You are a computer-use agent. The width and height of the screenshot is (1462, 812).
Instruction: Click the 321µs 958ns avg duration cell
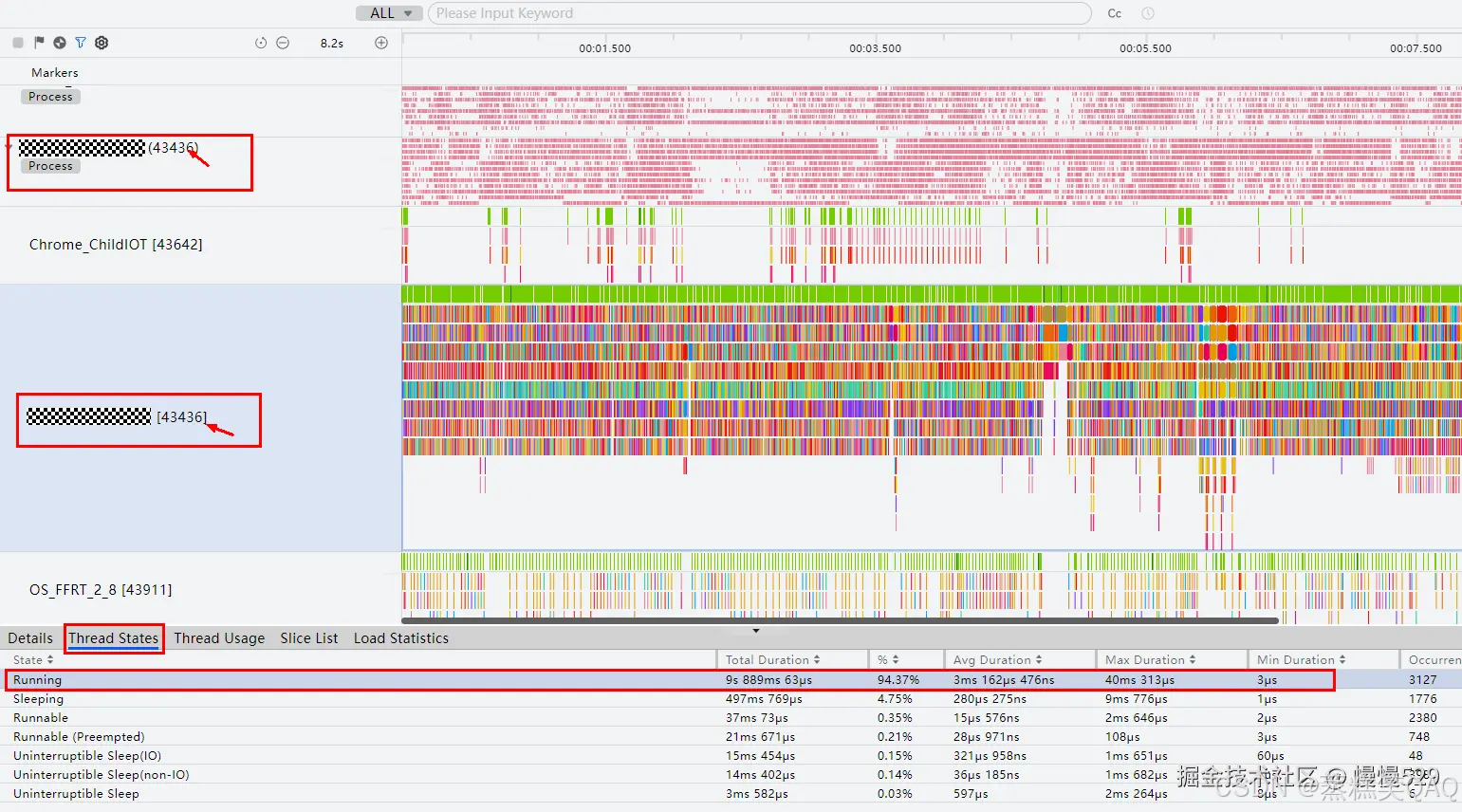click(x=990, y=756)
